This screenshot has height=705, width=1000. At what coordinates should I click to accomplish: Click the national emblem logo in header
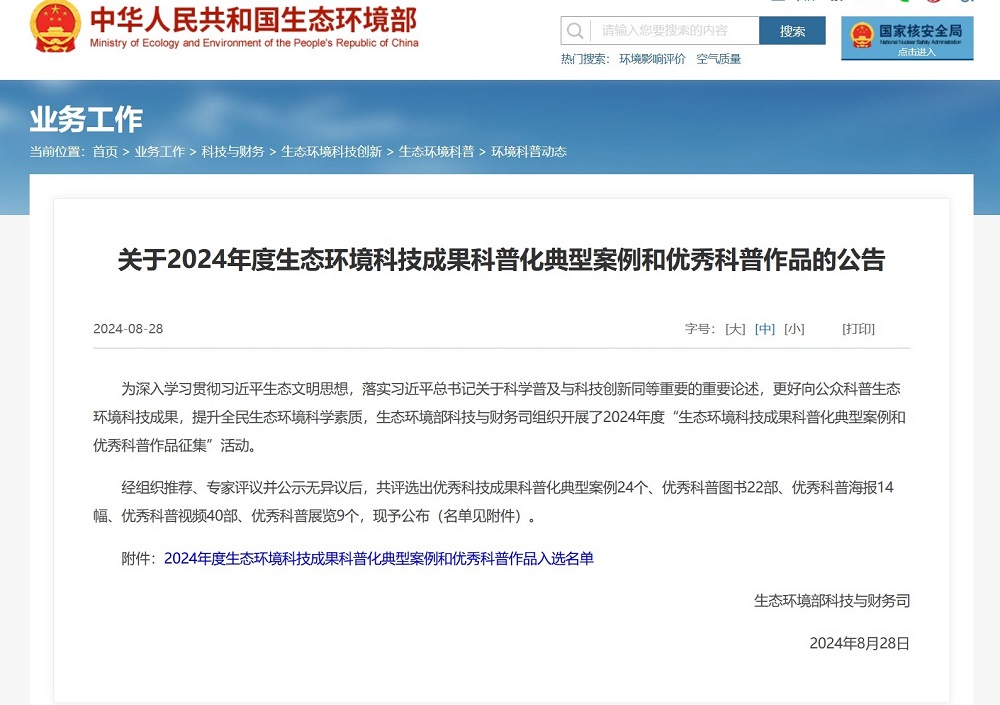click(x=55, y=27)
